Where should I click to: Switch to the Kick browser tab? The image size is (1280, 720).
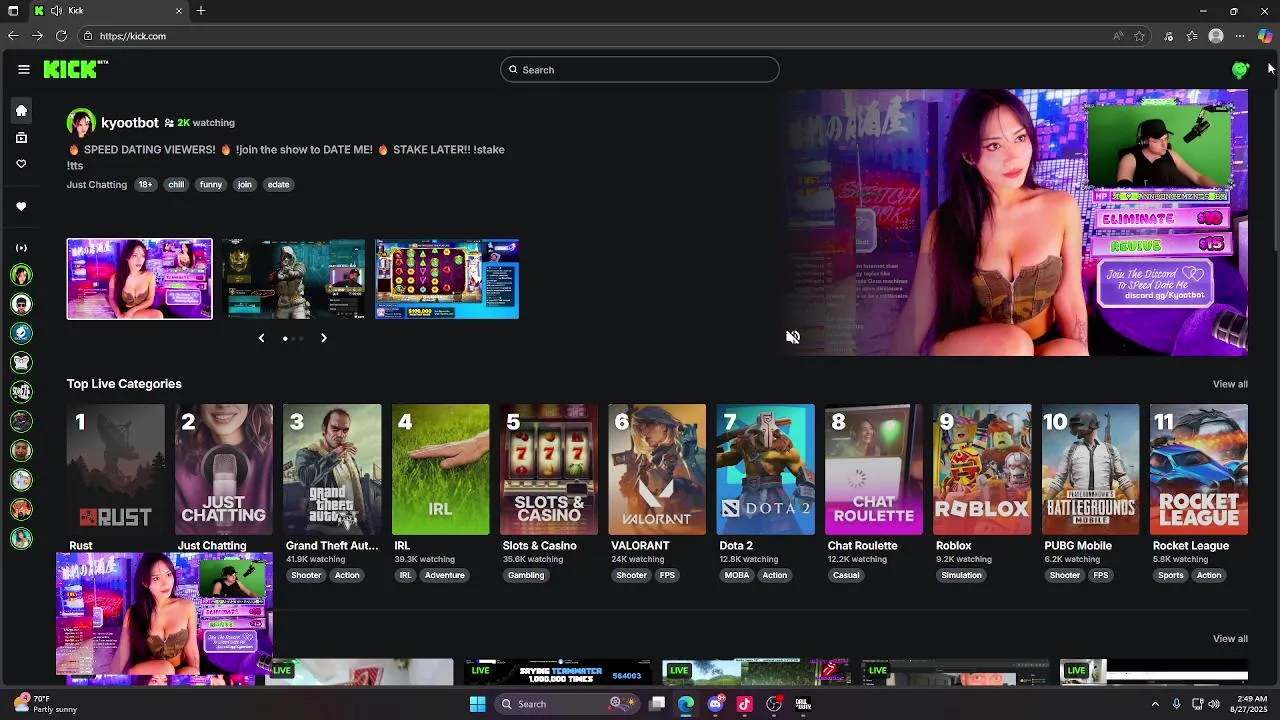[108, 11]
